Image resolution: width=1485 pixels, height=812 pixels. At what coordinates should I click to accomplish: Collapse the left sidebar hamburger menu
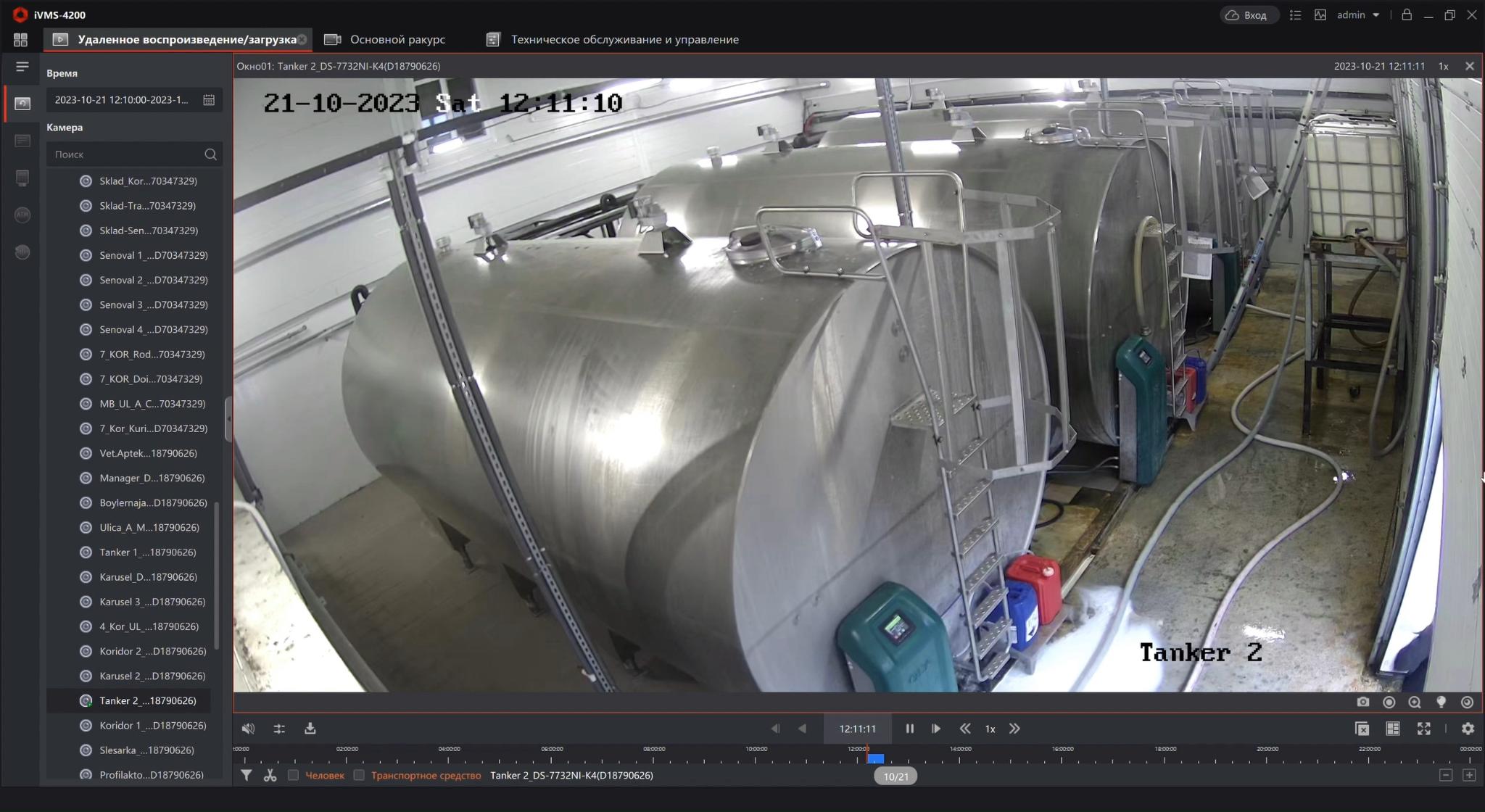(x=22, y=67)
